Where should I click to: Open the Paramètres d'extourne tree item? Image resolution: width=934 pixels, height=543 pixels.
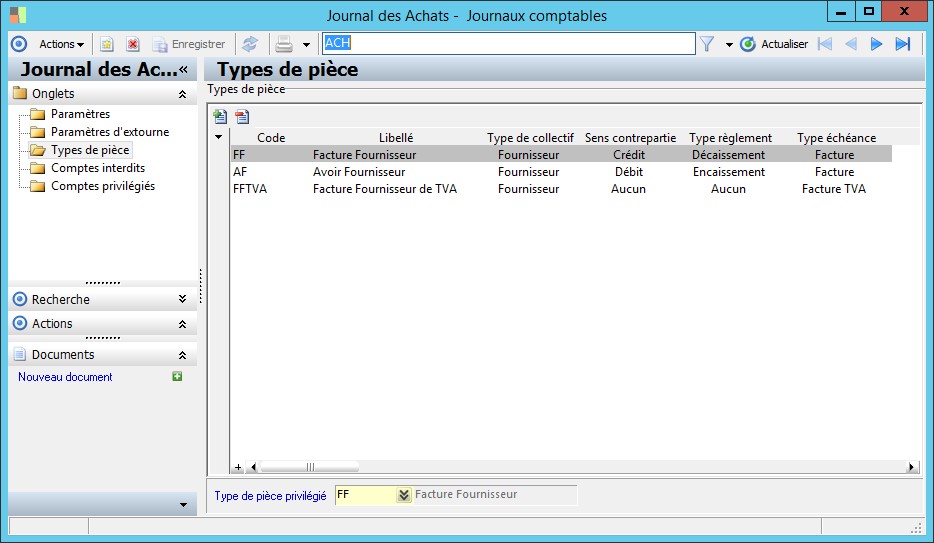tap(110, 132)
